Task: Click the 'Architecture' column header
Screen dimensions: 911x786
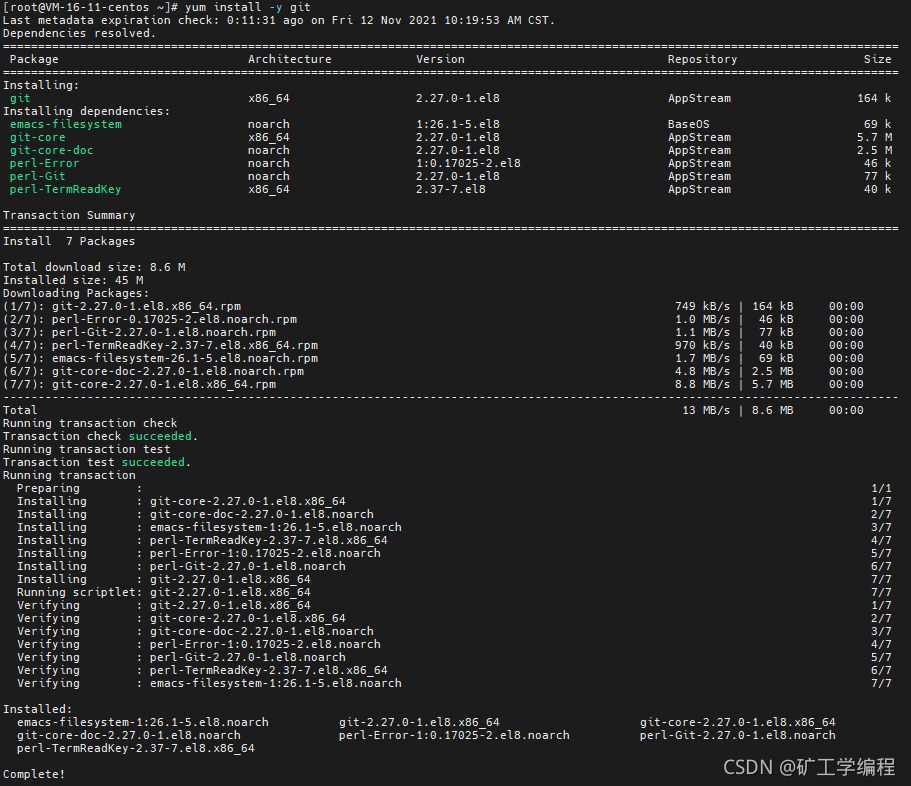Action: pyautogui.click(x=289, y=59)
